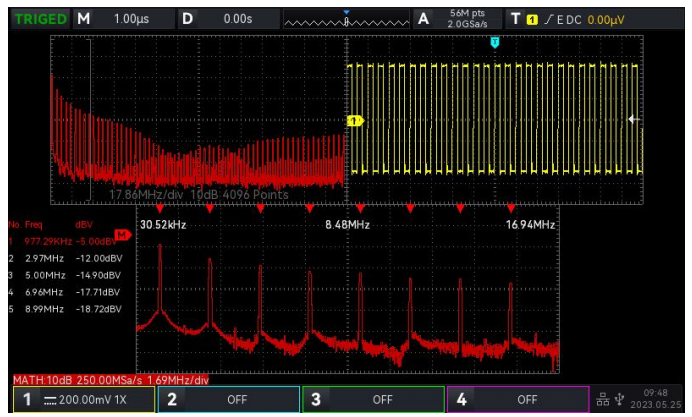Click the trigger coupling DC label
Image resolution: width=692 pixels, height=417 pixels.
coord(574,20)
